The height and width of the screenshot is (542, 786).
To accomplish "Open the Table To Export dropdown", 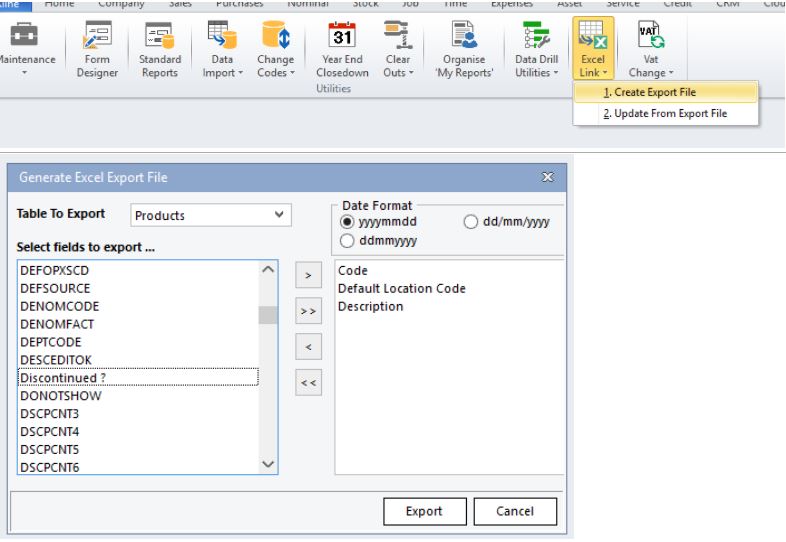I will pyautogui.click(x=211, y=215).
